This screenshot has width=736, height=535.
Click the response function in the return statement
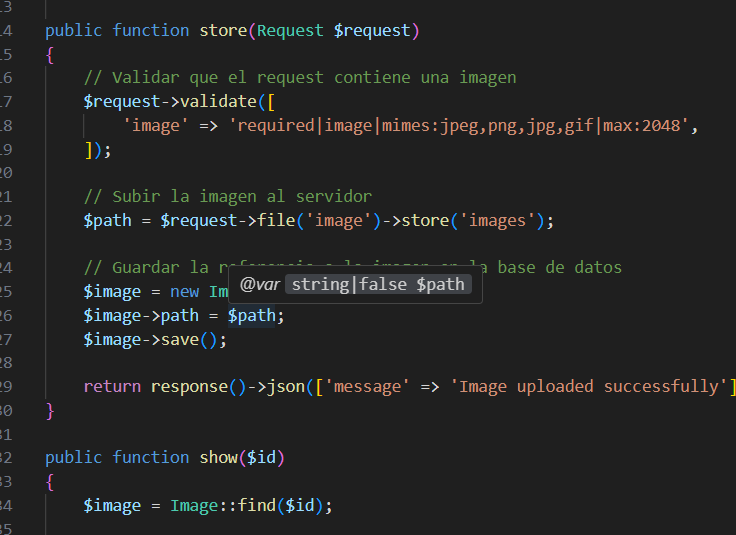[x=189, y=386]
